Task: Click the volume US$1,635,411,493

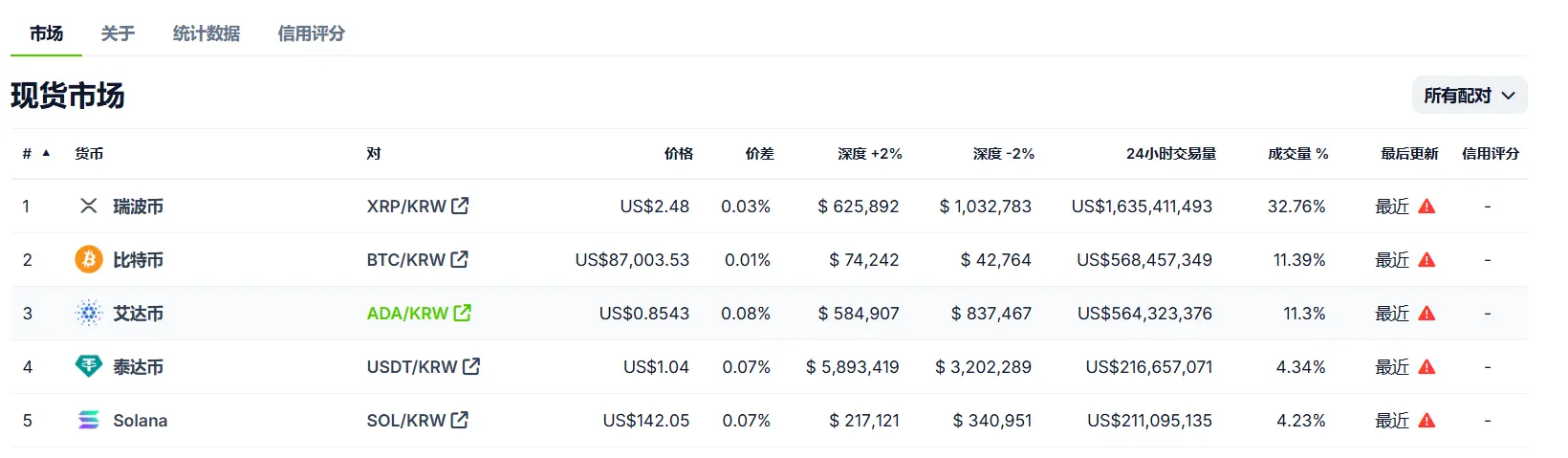Action: (x=1142, y=206)
